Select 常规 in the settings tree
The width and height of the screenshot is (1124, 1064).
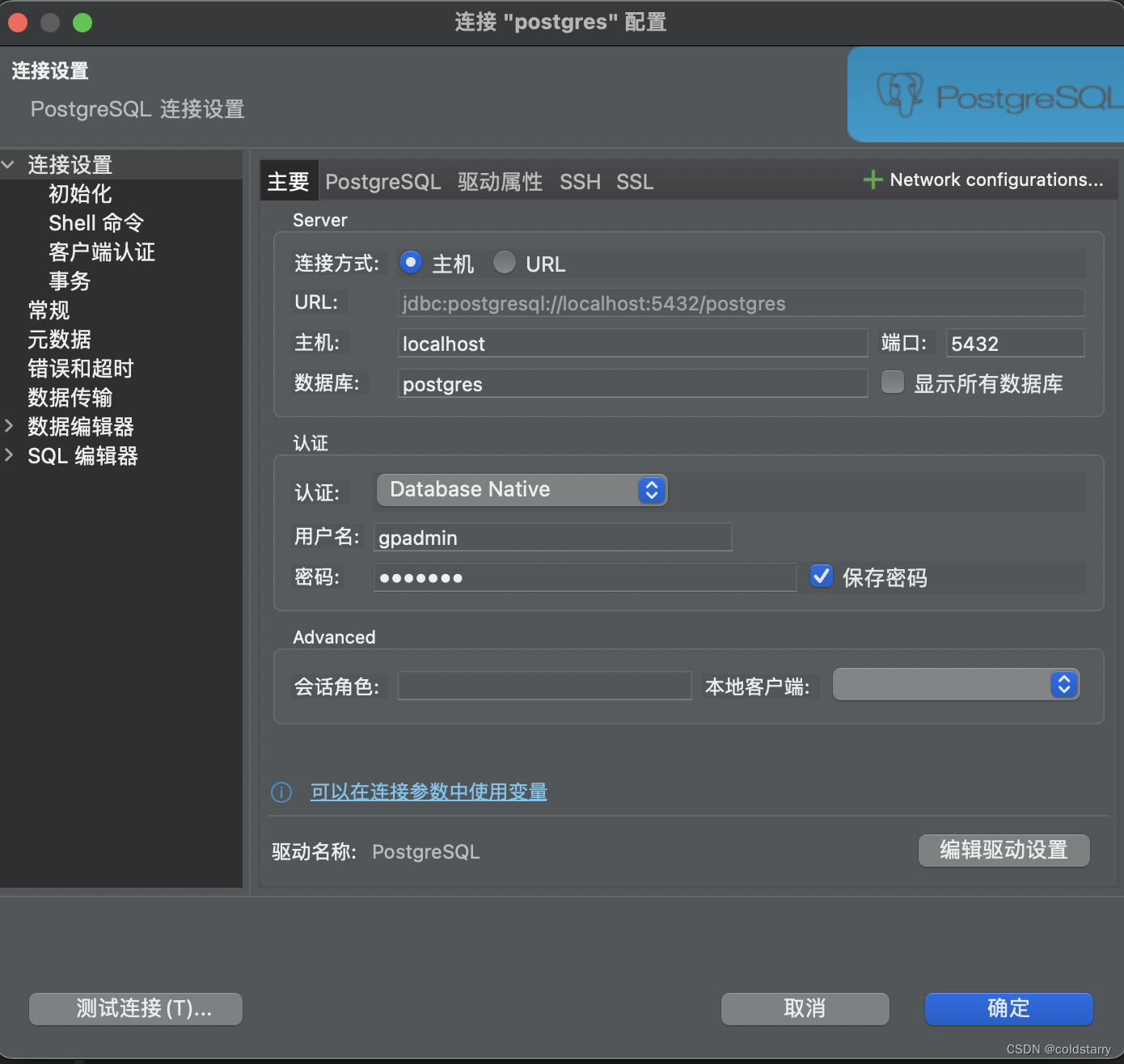tap(49, 310)
